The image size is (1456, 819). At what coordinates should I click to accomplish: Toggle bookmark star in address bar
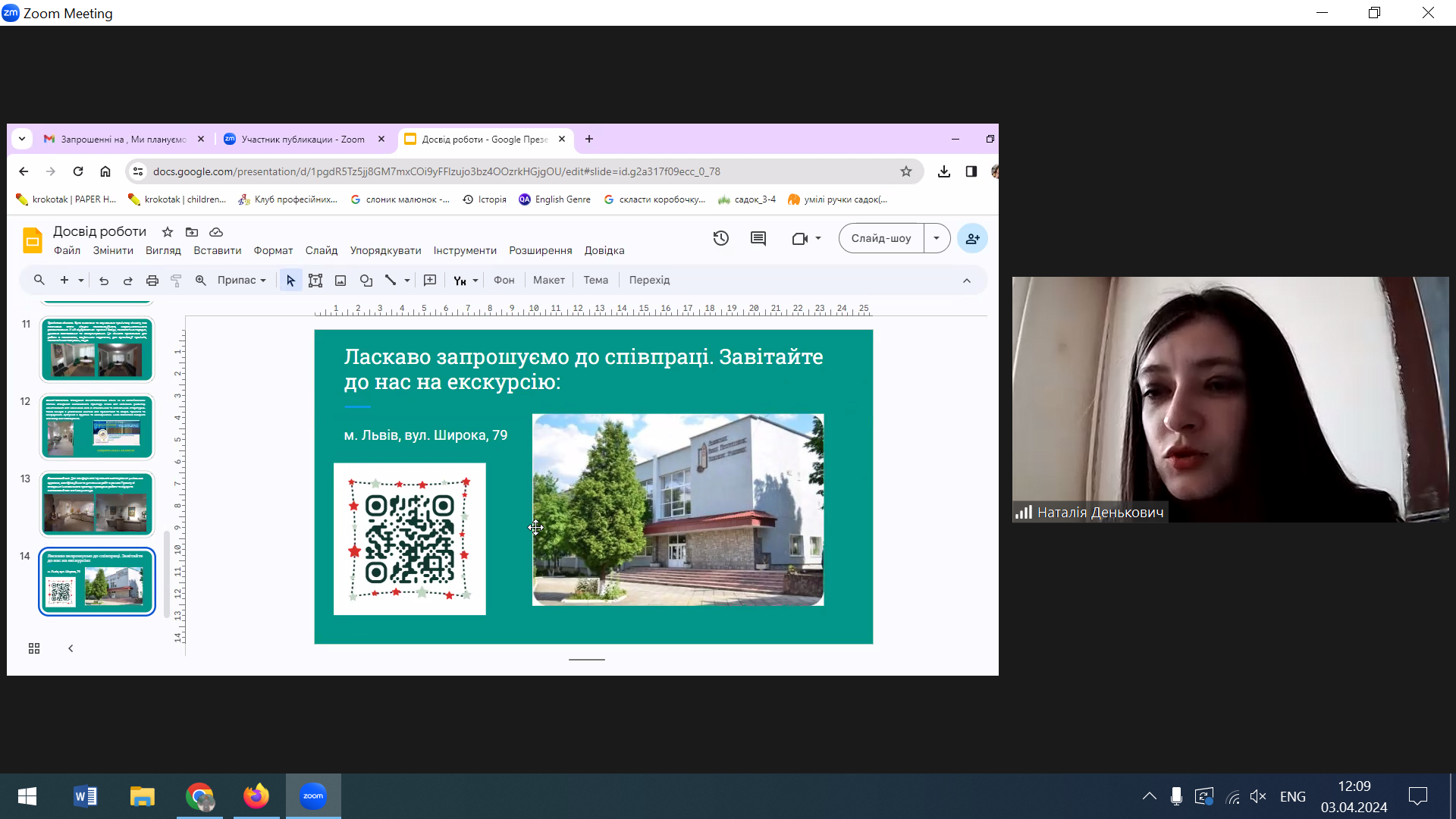pos(905,171)
